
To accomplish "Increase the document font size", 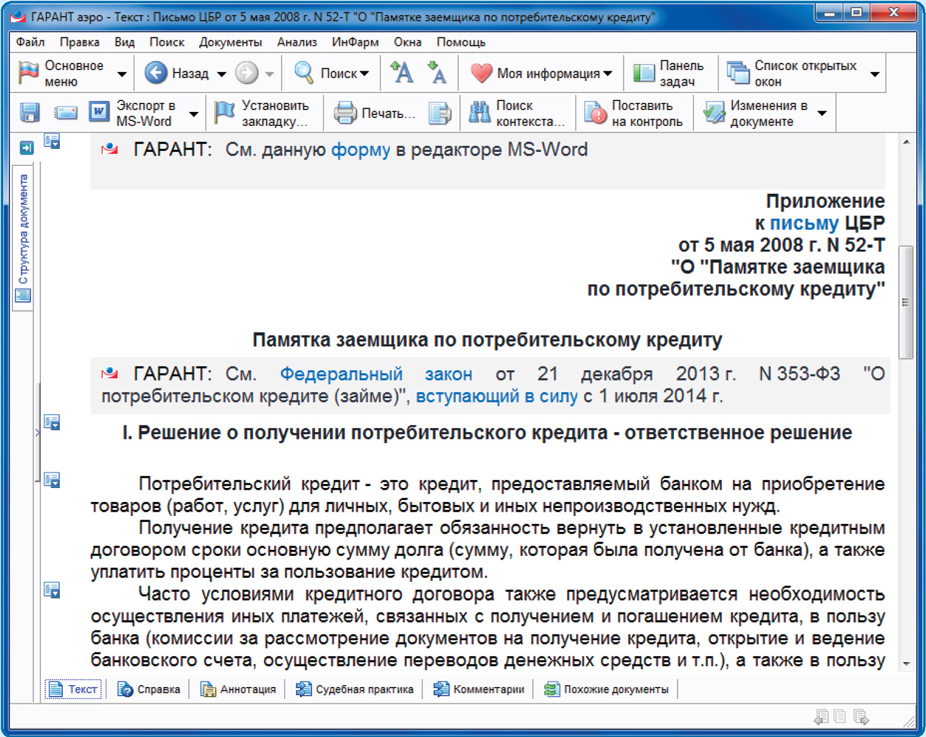I will 401,73.
